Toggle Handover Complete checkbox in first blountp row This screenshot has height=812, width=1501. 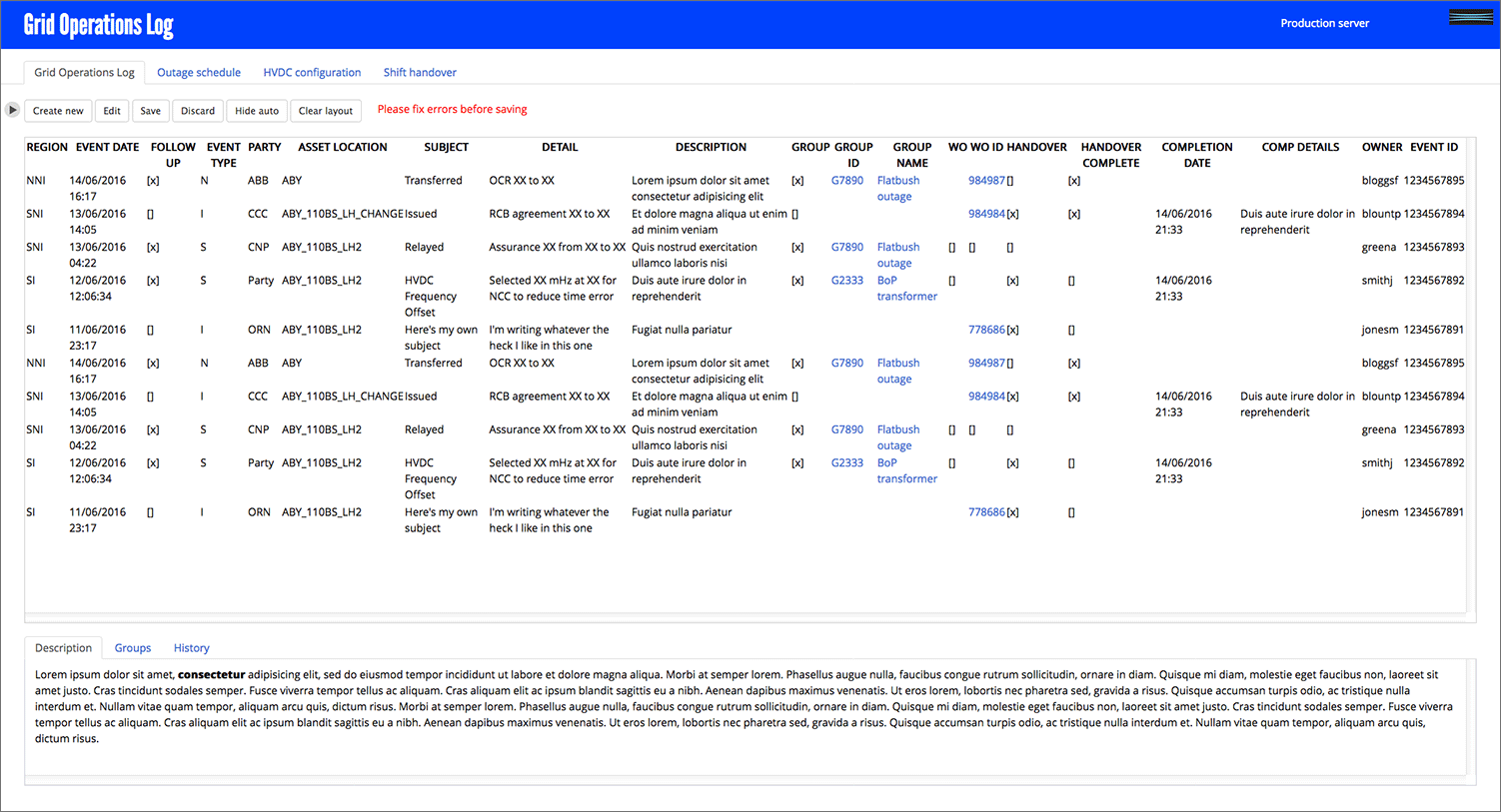tap(1074, 214)
